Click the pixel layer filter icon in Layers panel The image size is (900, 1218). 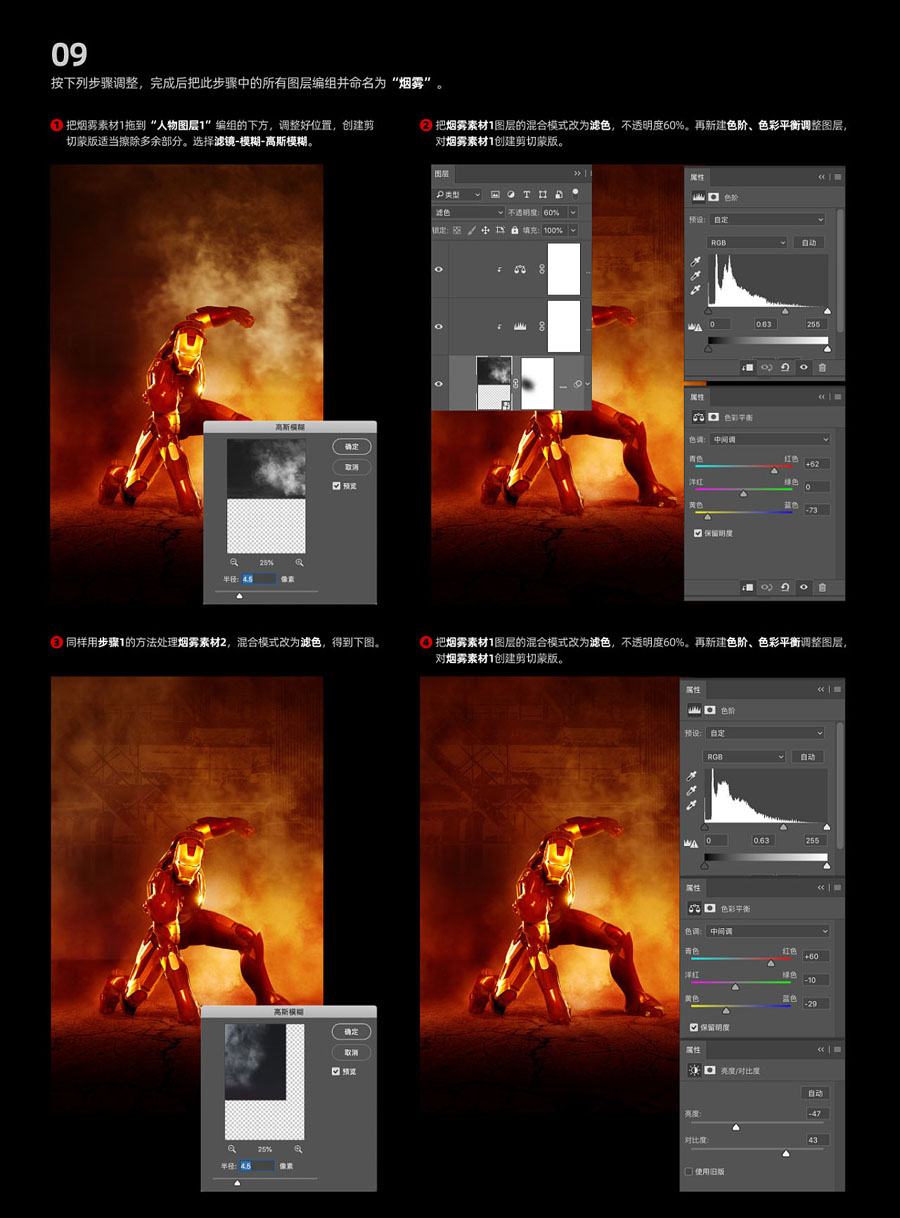495,194
